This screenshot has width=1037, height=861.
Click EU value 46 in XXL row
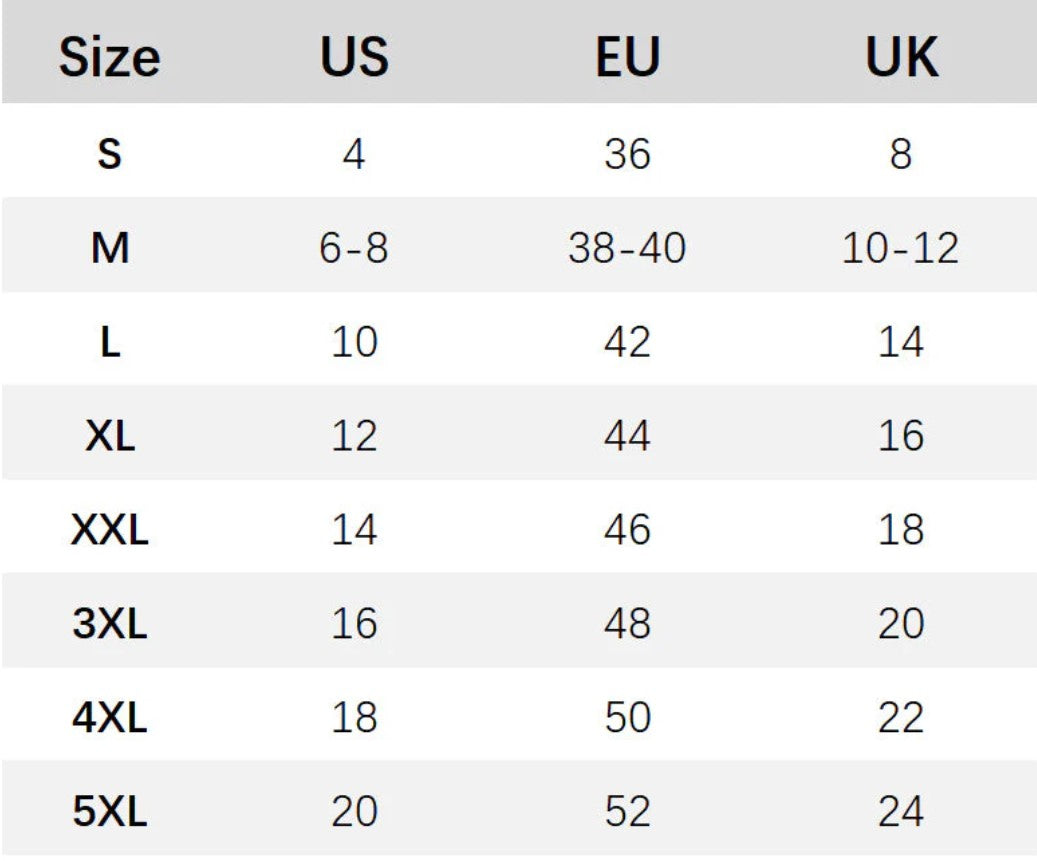pos(627,530)
